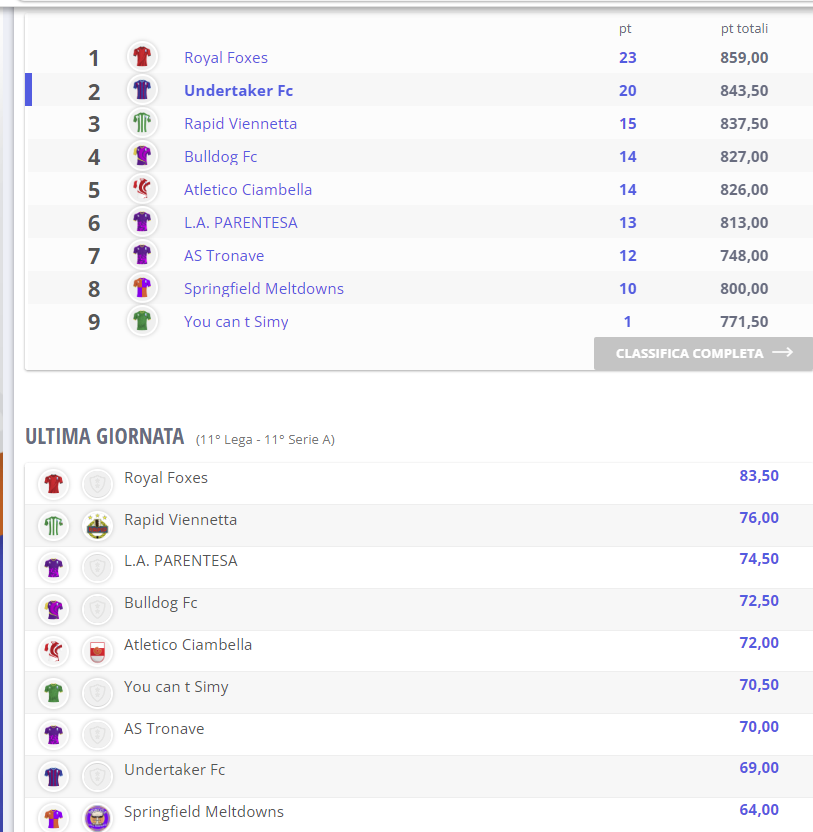Click the Springfield Meltdowns name in standings
This screenshot has height=832, width=813.
point(264,288)
